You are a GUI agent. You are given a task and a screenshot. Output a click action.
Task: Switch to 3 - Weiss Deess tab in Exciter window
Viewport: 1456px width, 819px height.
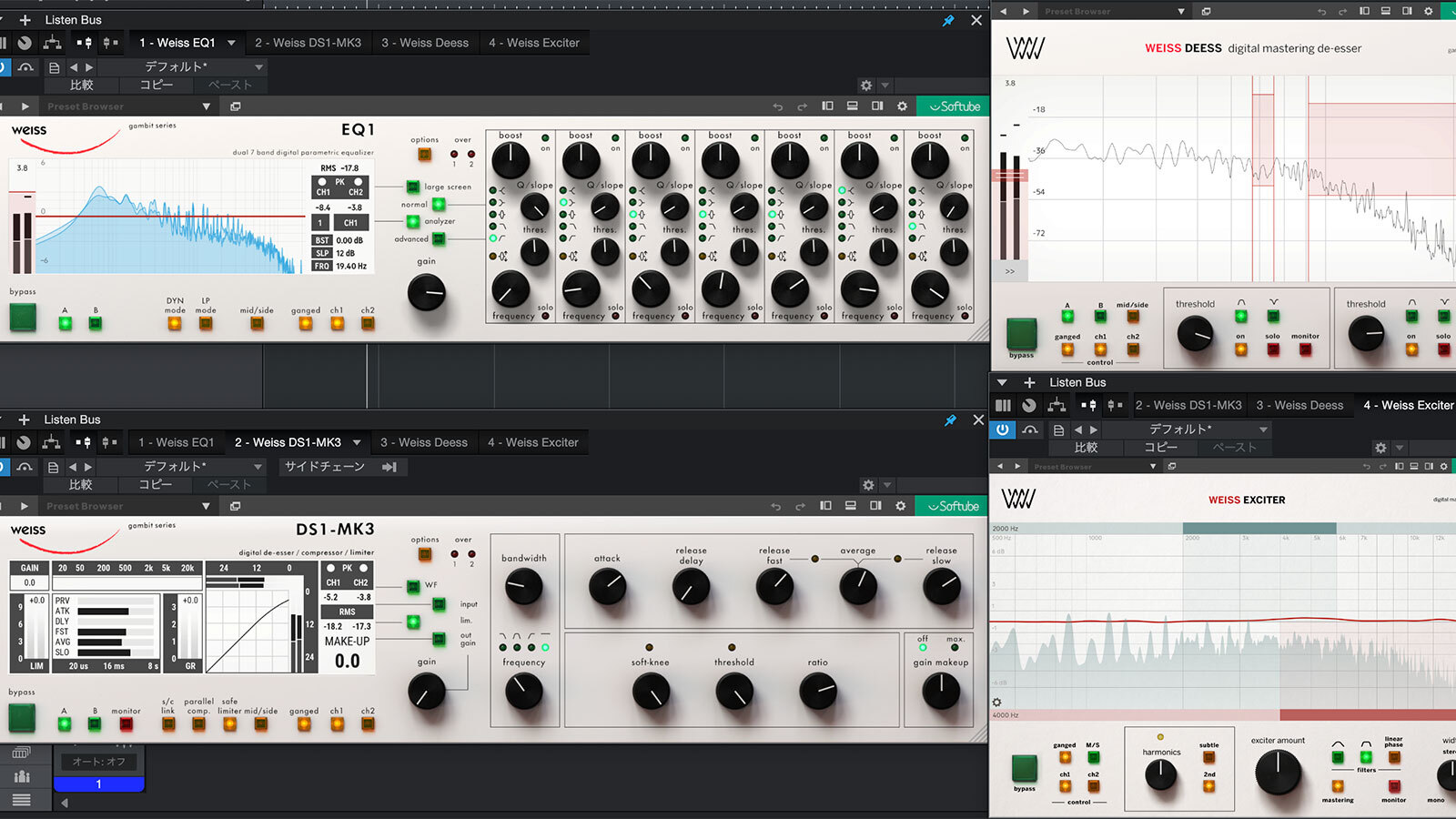pos(1299,405)
